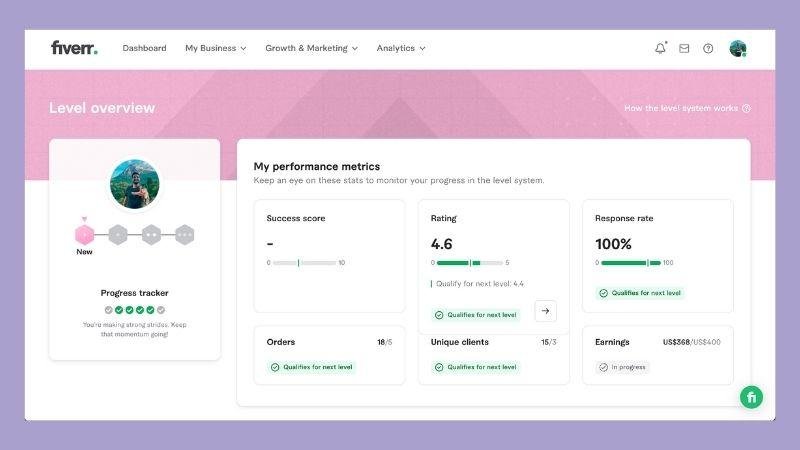The image size is (800, 450).
Task: Click the seller profile photo in level card
Action: pyautogui.click(x=134, y=184)
